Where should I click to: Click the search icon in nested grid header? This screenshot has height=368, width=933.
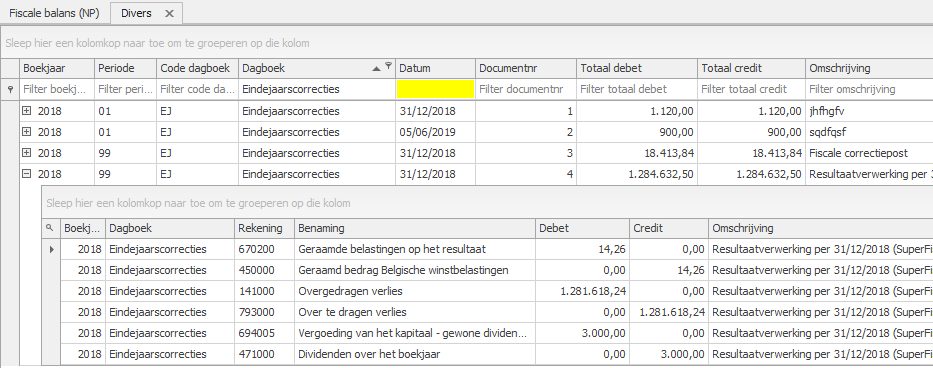pos(50,227)
